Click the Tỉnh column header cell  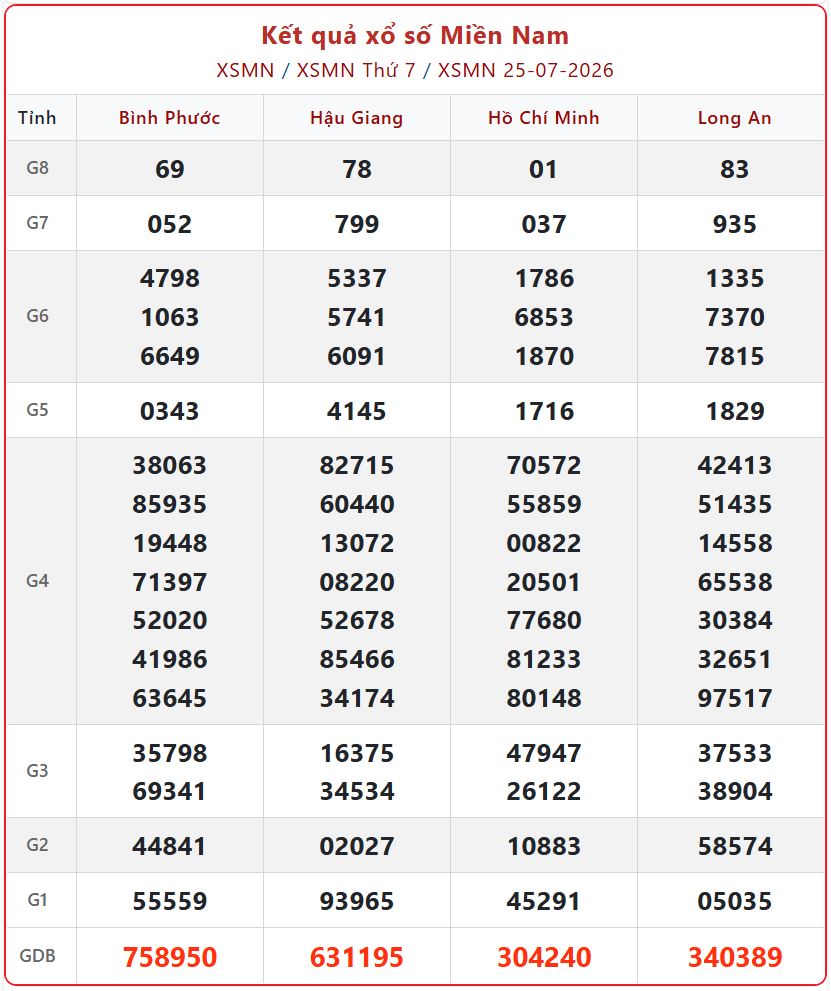(x=37, y=118)
